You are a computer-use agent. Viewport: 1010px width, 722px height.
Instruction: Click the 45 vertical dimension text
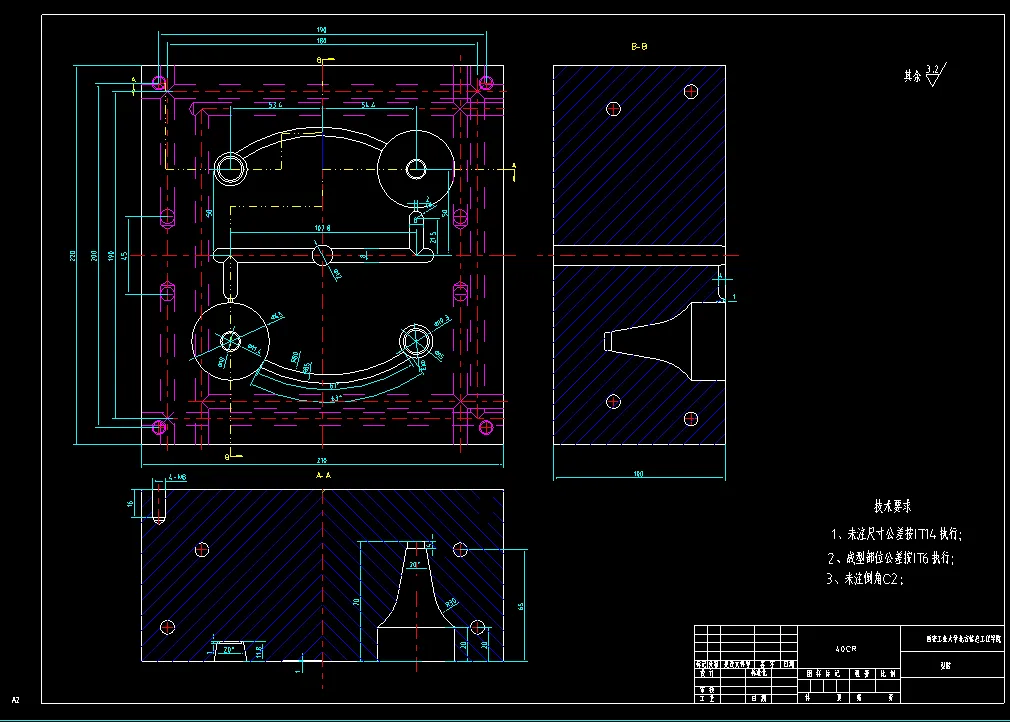coord(124,256)
